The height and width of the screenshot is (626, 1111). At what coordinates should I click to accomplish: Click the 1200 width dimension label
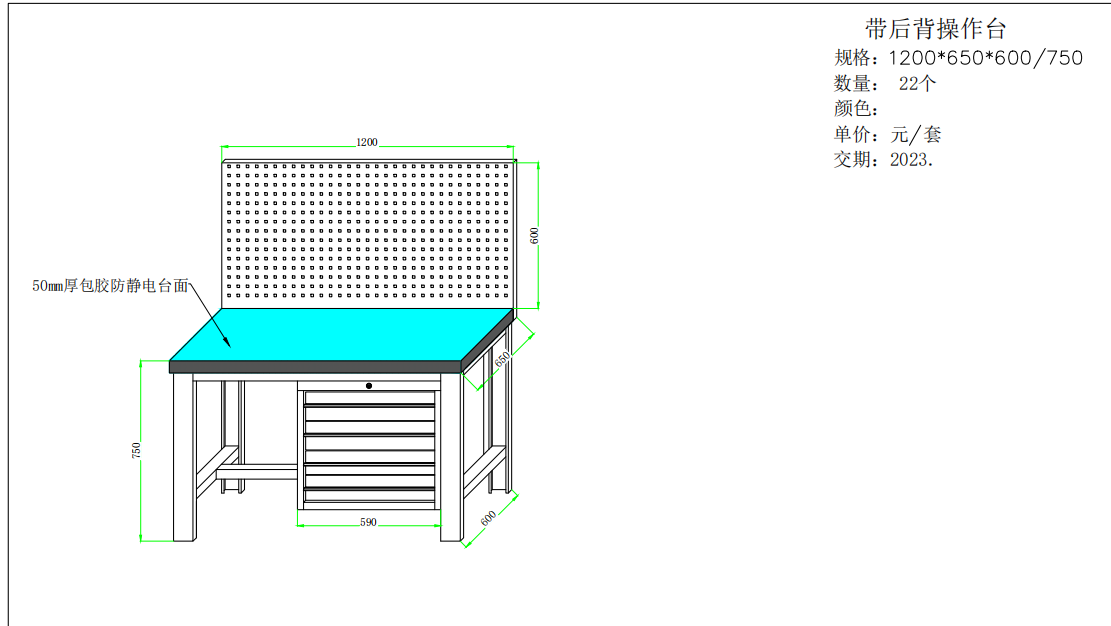tap(367, 142)
